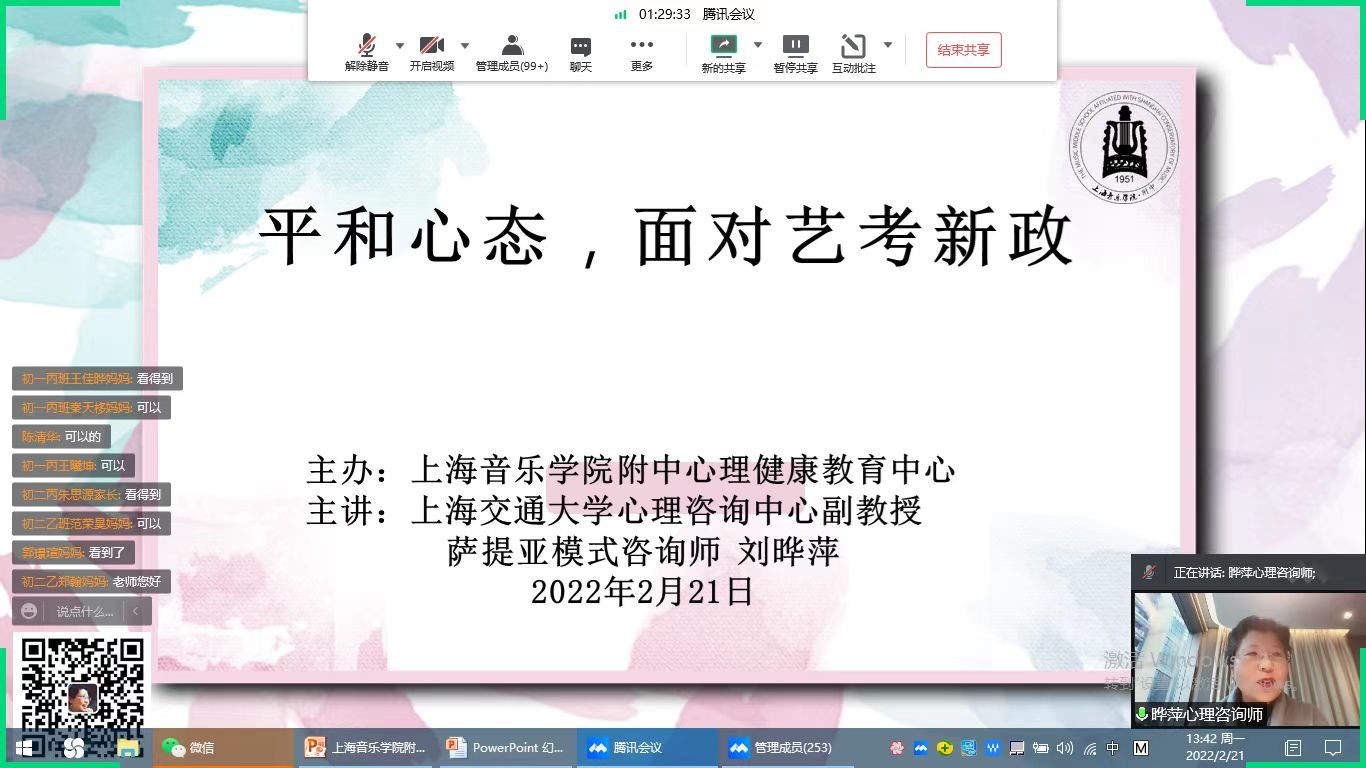Click the message from 初一丙班王佳骅妈妈

coord(98,379)
